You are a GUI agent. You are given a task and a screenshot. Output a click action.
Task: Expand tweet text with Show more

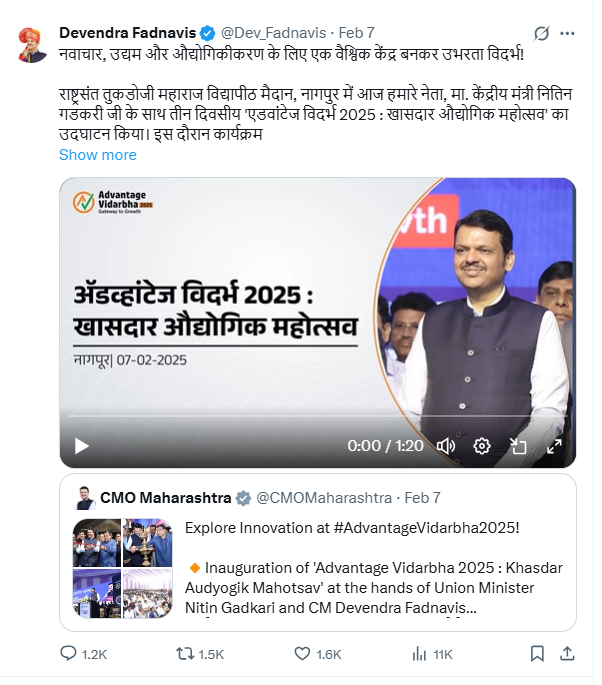point(98,155)
